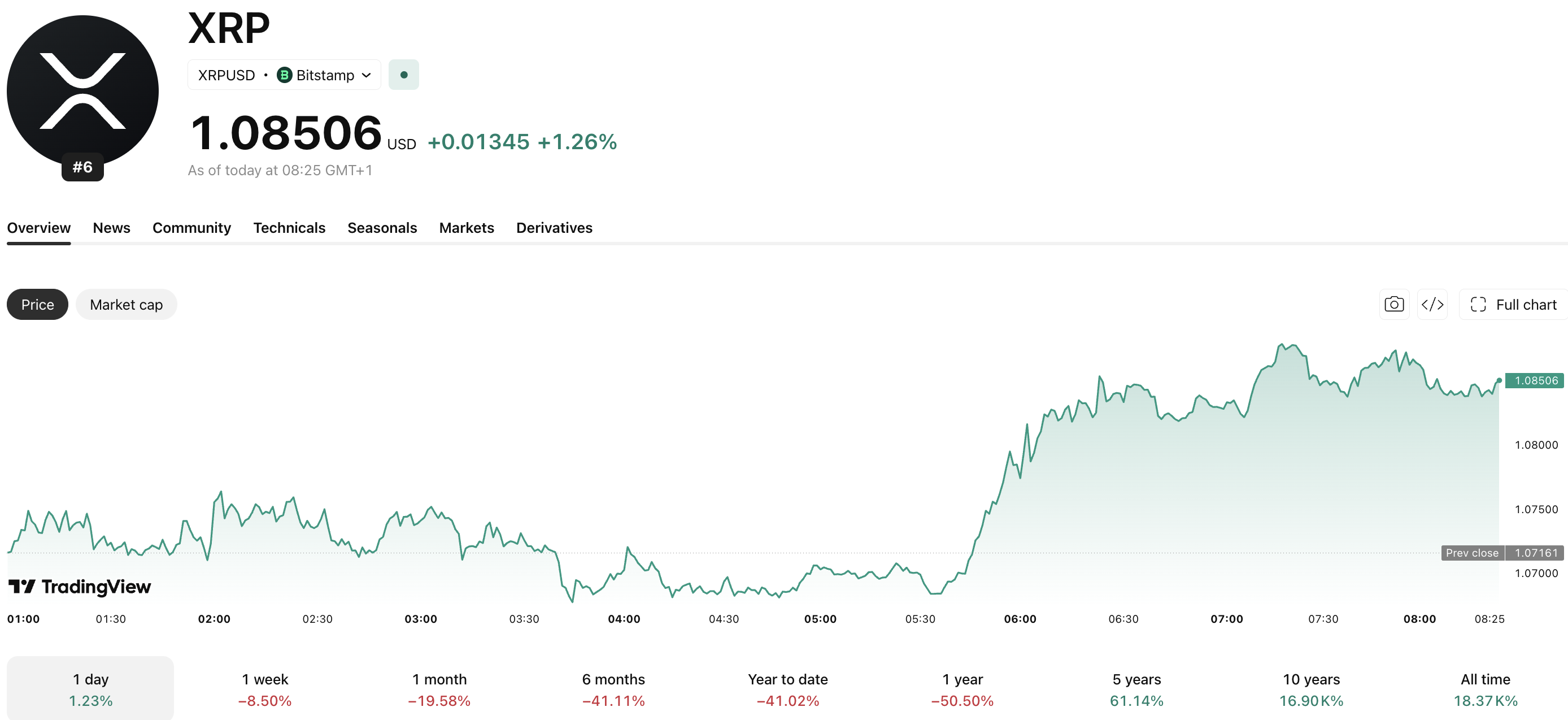Pick the 6 months range
Viewport: 1568px width, 720px height.
click(613, 689)
